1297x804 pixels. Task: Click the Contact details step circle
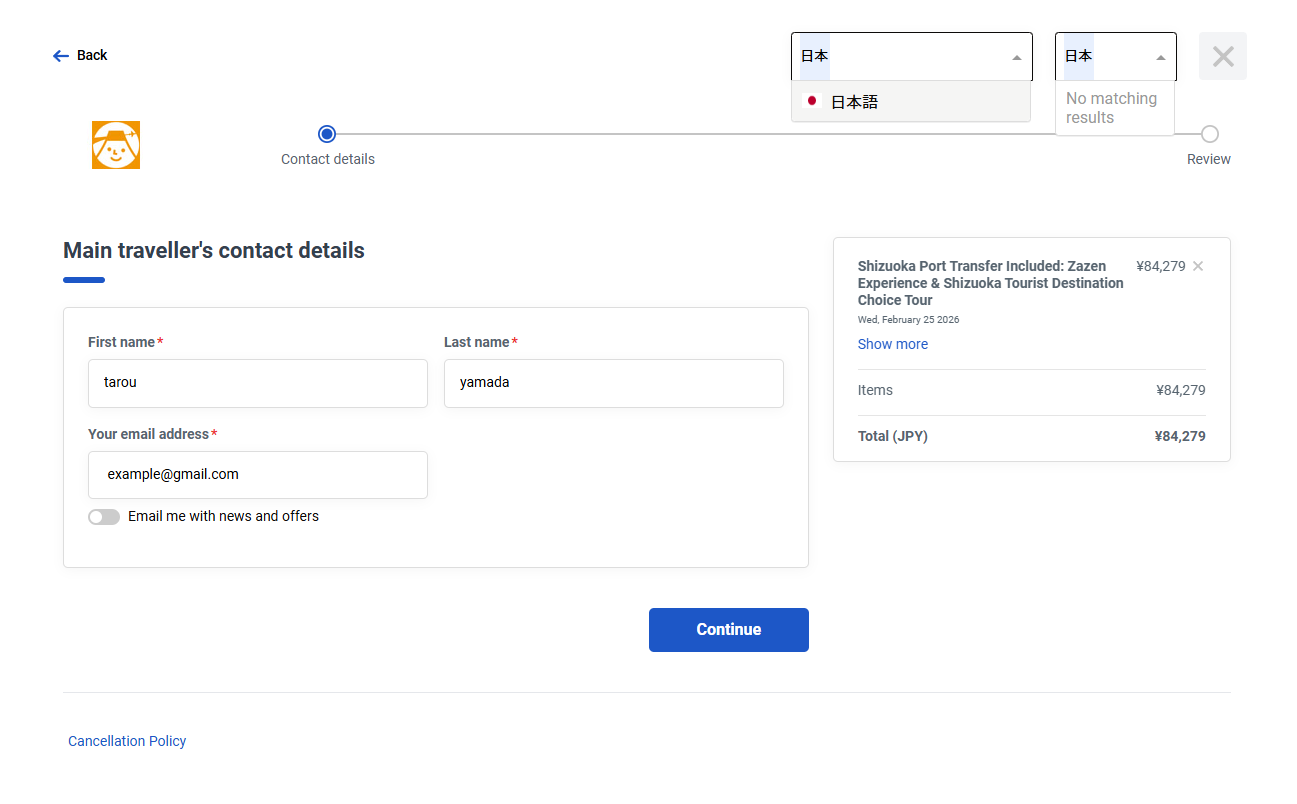[327, 134]
